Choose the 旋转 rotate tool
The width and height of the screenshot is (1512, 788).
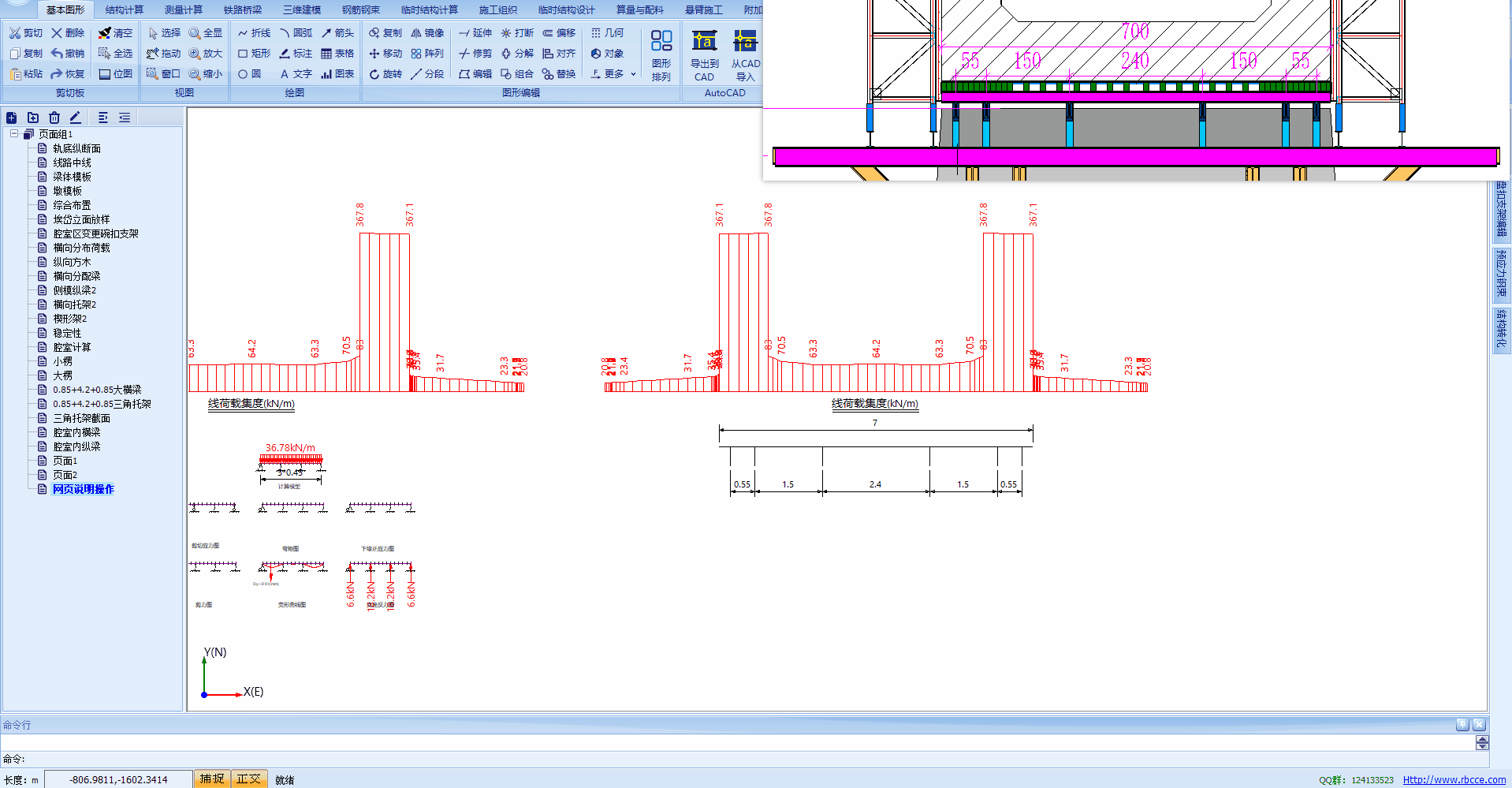(385, 74)
